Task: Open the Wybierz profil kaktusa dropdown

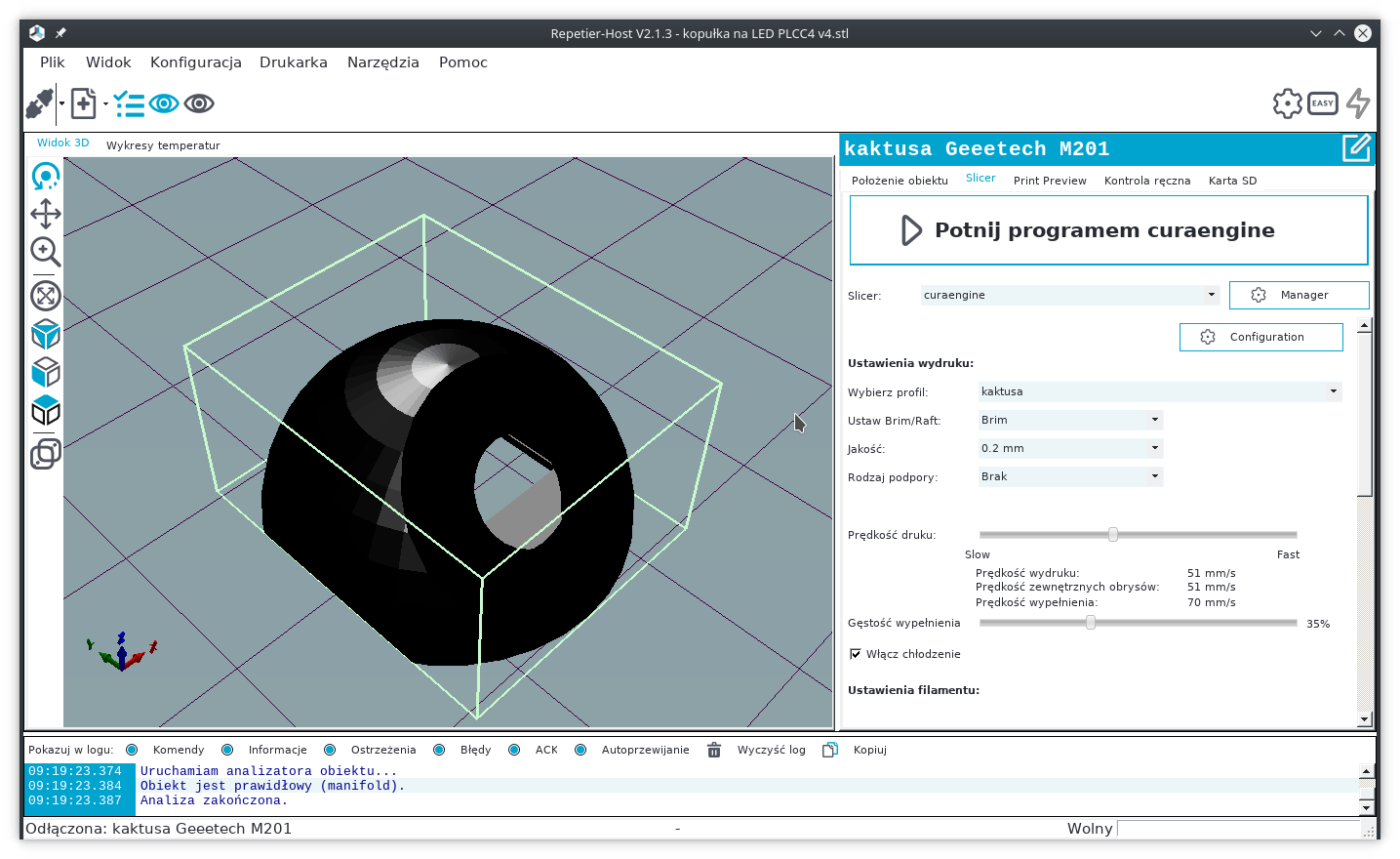Action: coord(1160,391)
